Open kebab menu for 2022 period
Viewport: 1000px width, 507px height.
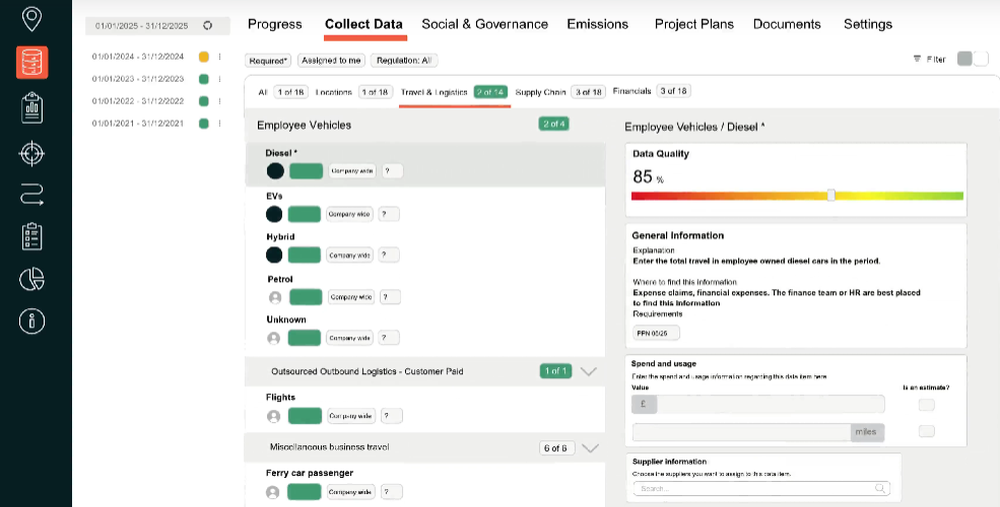point(219,101)
